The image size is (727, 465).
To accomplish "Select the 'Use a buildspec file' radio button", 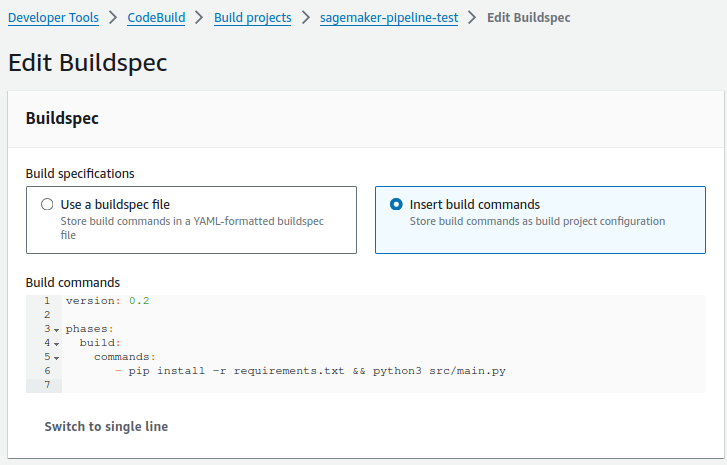I will tap(47, 204).
